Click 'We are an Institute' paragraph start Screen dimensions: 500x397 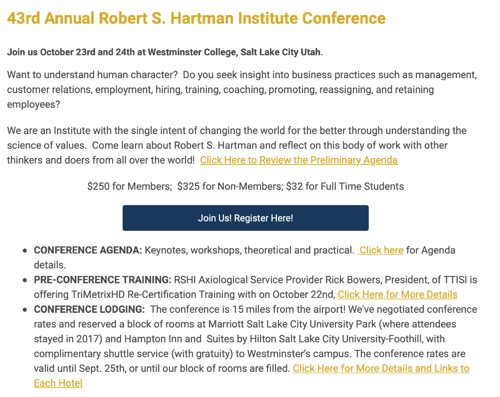click(x=48, y=130)
